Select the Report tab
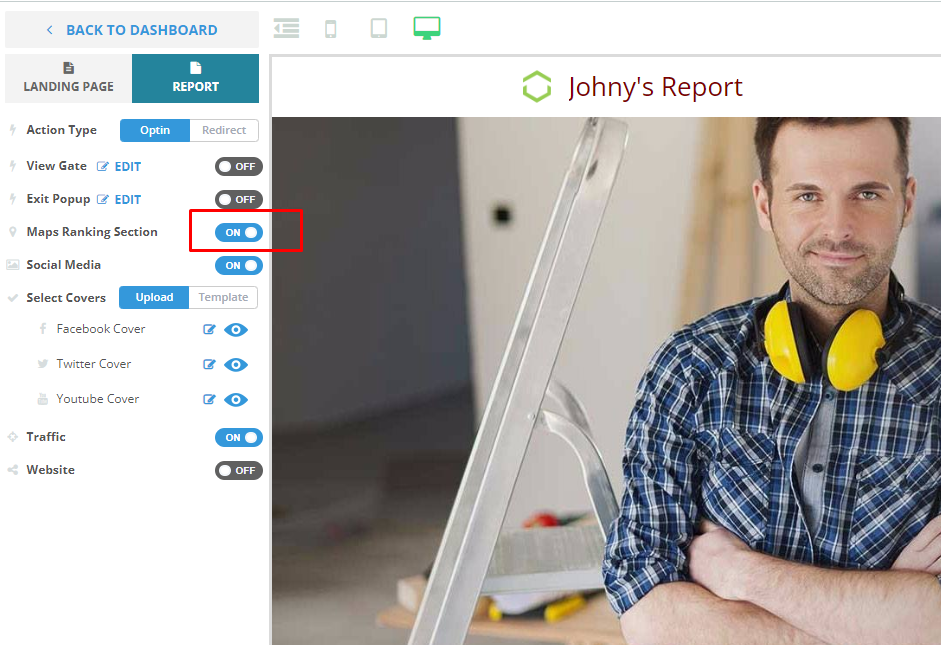The height and width of the screenshot is (645, 941). [x=195, y=79]
